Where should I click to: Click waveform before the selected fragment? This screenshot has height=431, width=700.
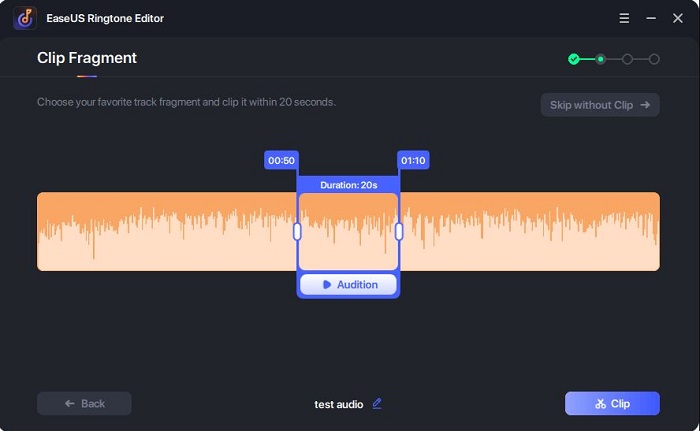tap(166, 231)
